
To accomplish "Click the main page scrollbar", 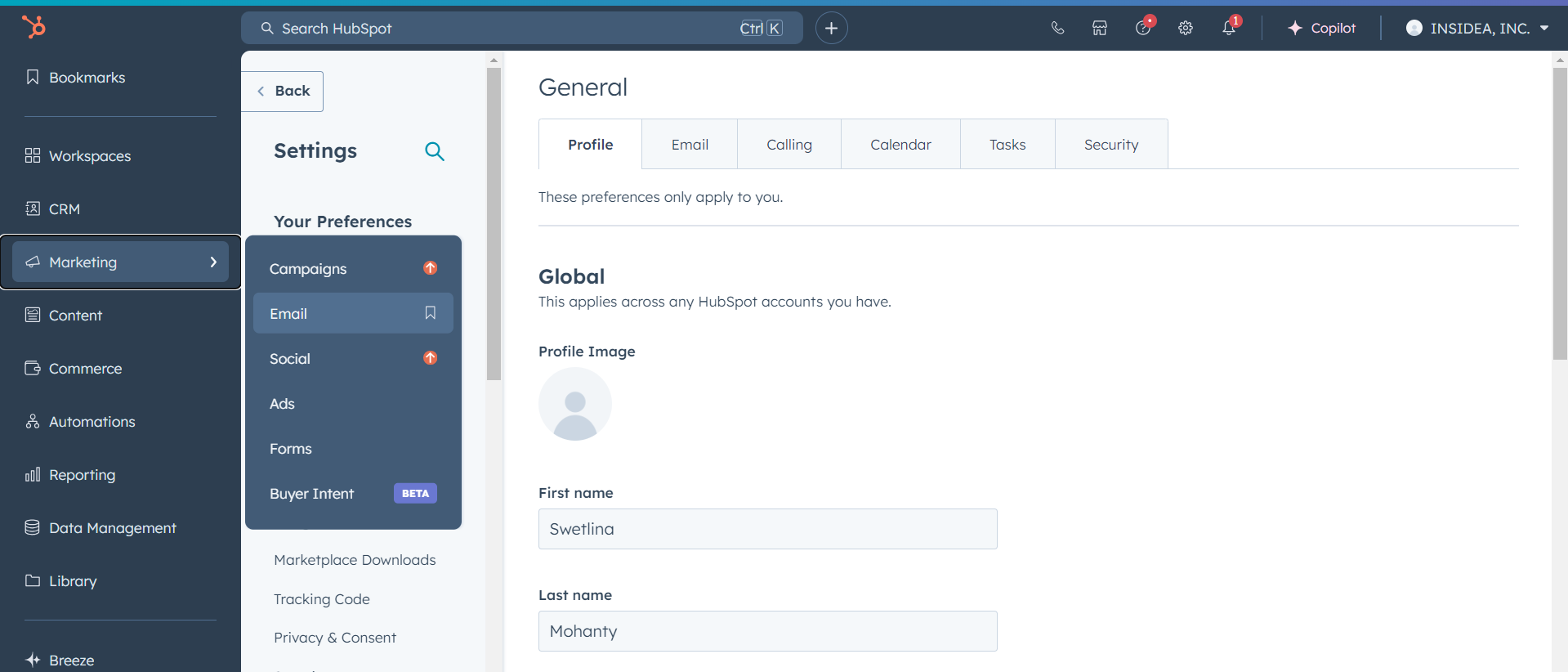I will click(1560, 213).
